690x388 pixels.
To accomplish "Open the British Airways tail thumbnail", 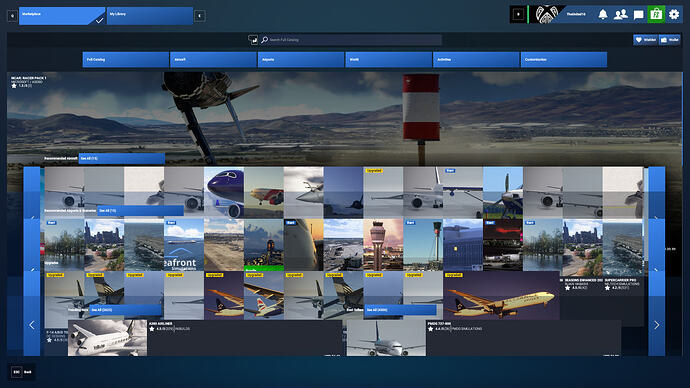I will pyautogui.click(x=264, y=296).
